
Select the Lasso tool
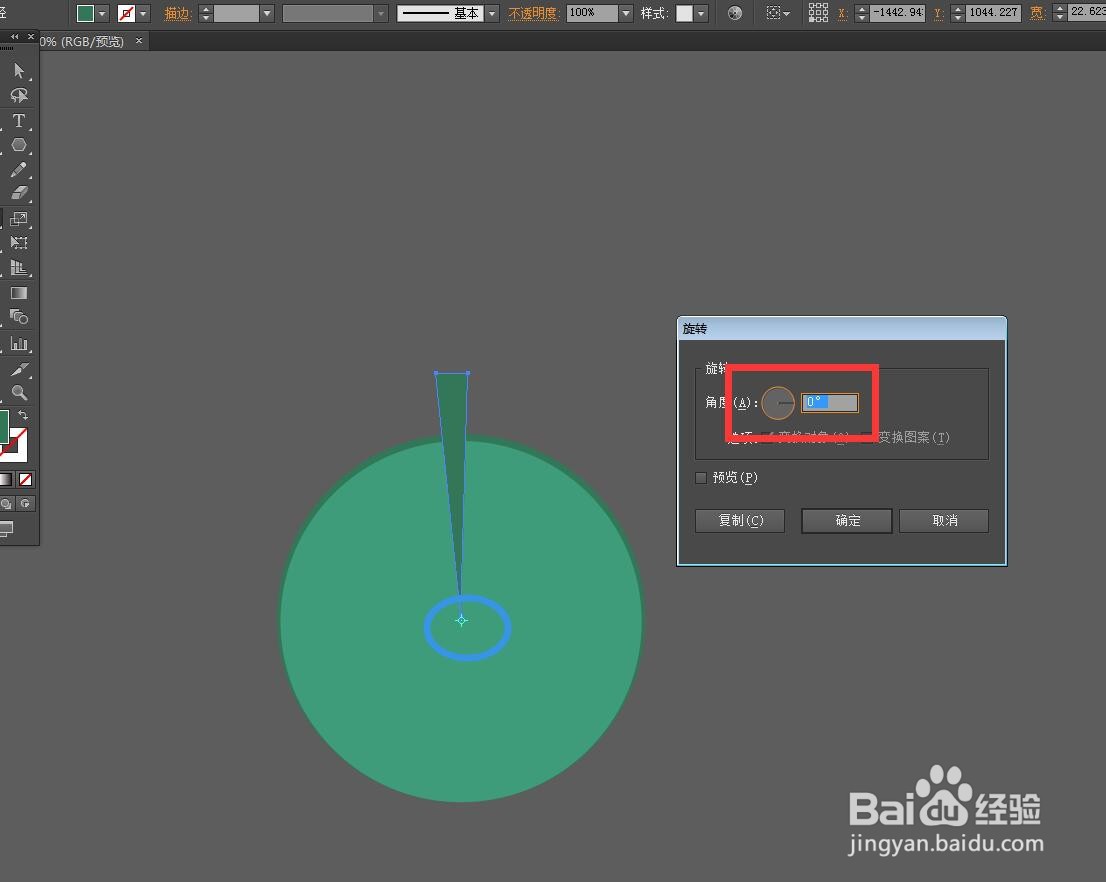(19, 95)
